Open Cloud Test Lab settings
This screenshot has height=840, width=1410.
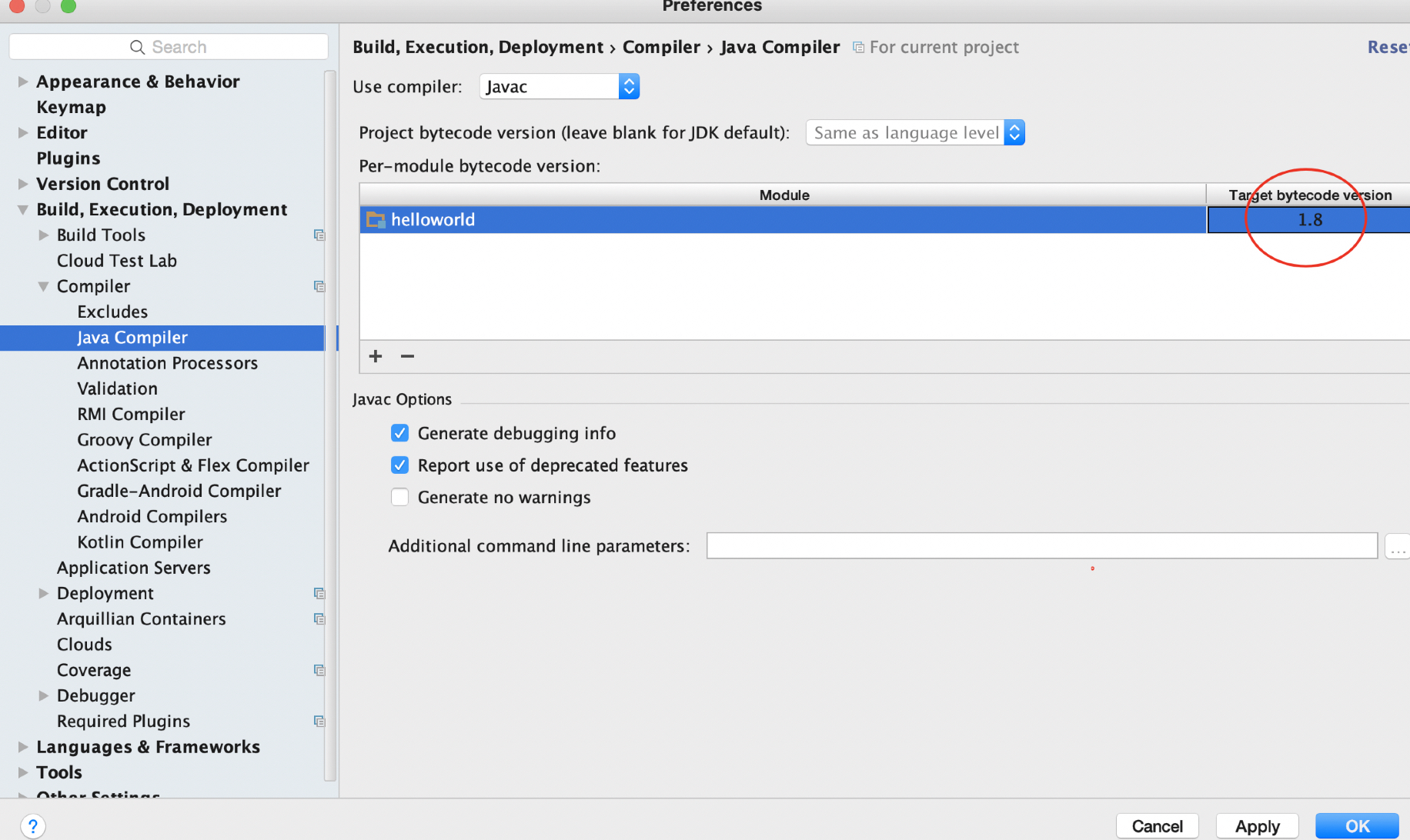coord(117,261)
